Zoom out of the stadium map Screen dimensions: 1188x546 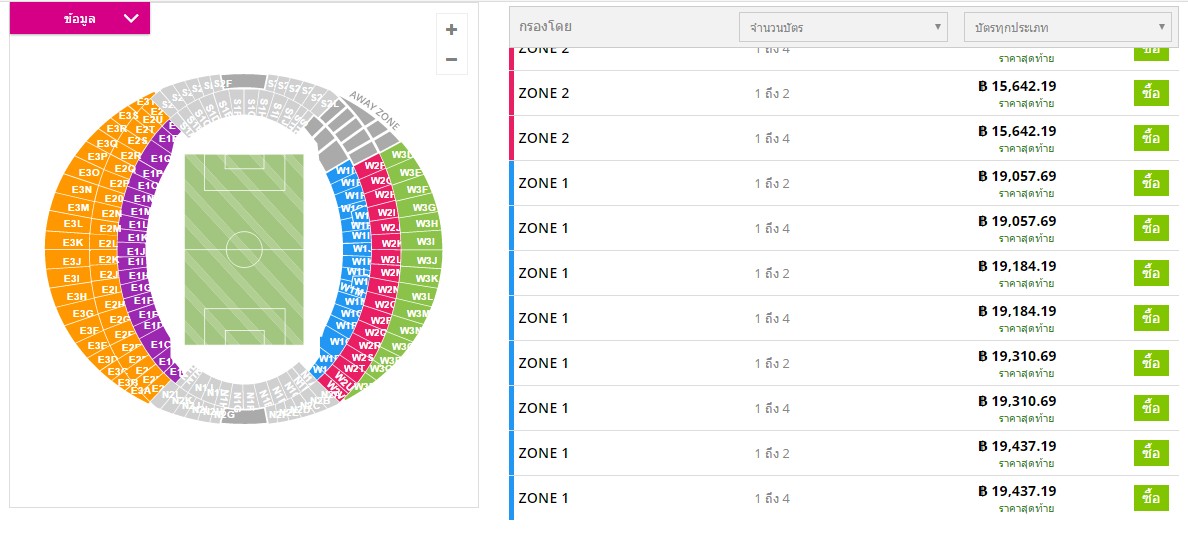(x=451, y=60)
